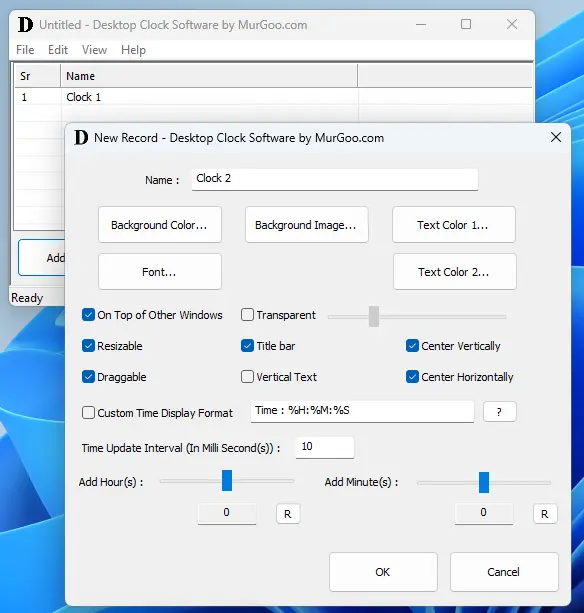
Task: Enable Vertical Text checkbox
Action: coord(247,377)
